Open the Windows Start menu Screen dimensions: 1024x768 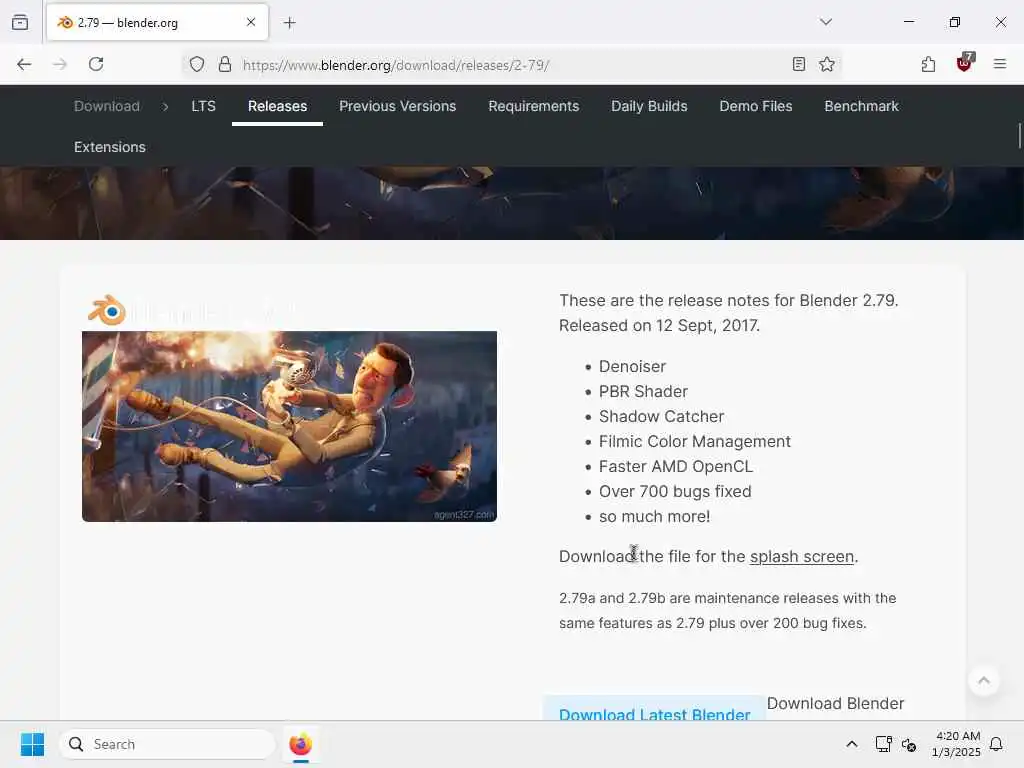click(x=32, y=744)
